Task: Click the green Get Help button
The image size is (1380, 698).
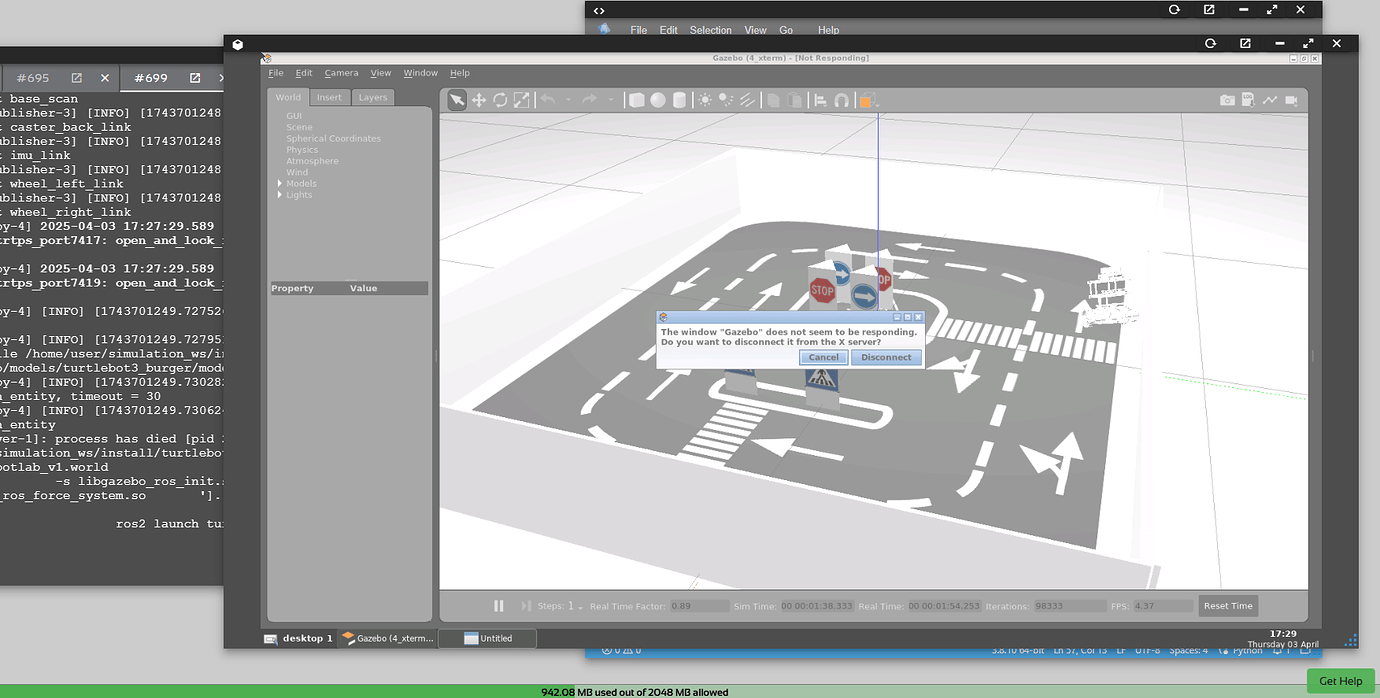Action: click(1340, 681)
